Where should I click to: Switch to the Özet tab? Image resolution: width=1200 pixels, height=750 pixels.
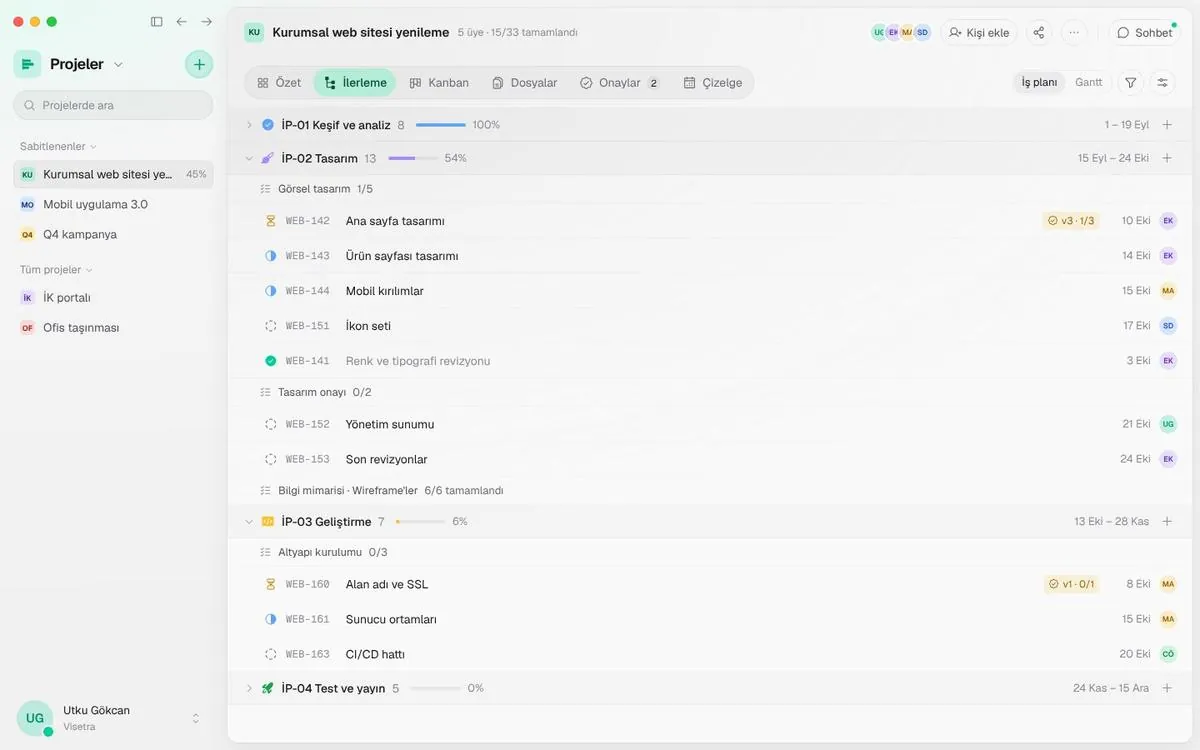click(x=279, y=83)
